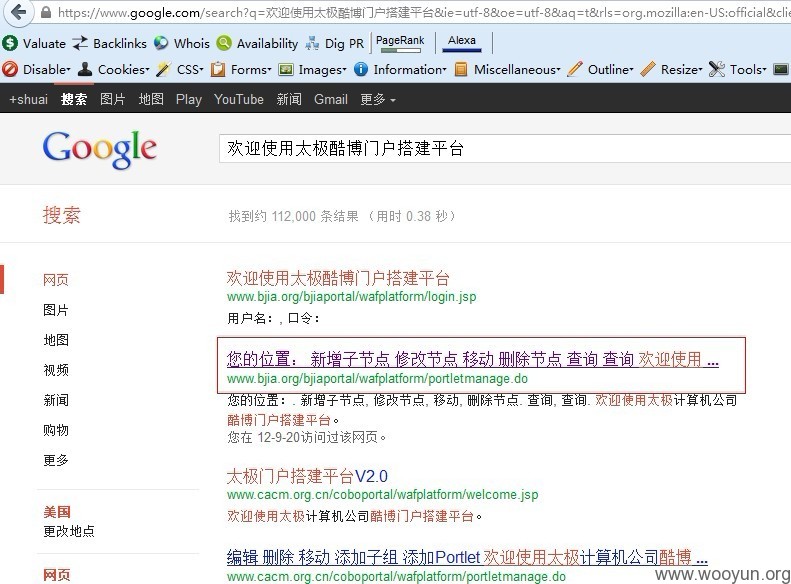Screen dimensions: 791x584
Task: Click the Availability magnifier icon
Action: click(224, 43)
